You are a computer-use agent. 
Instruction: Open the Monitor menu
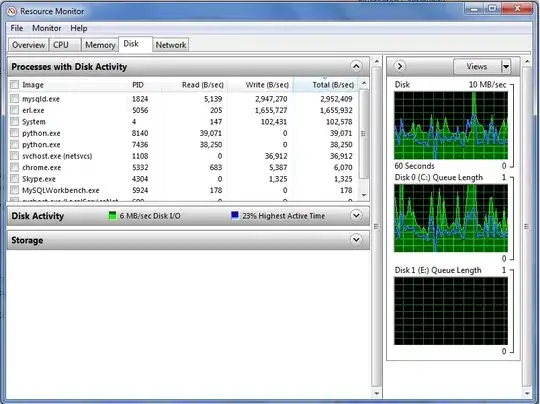point(46,28)
